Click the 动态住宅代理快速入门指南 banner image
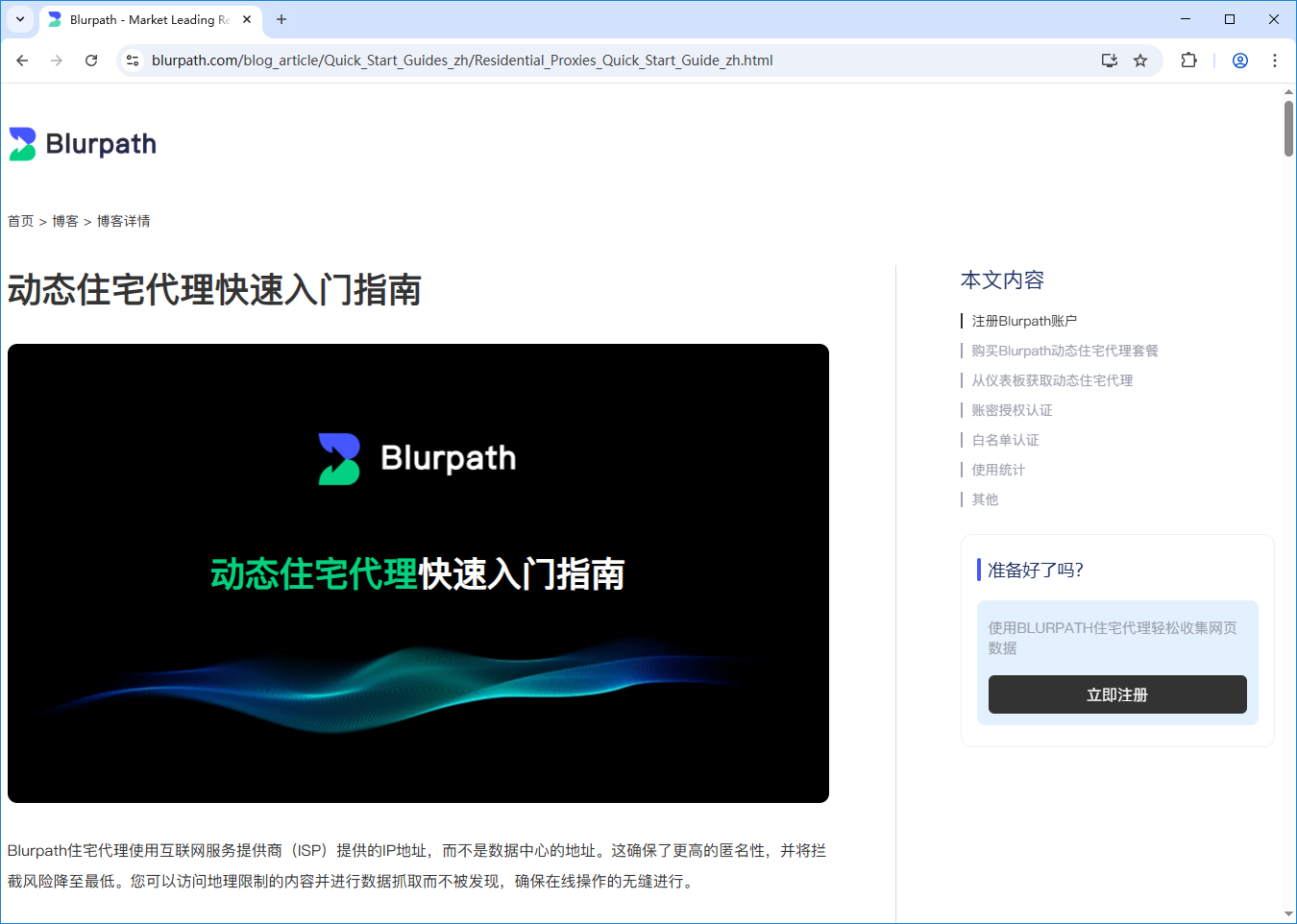Screen dimensions: 1297x924 coord(418,573)
